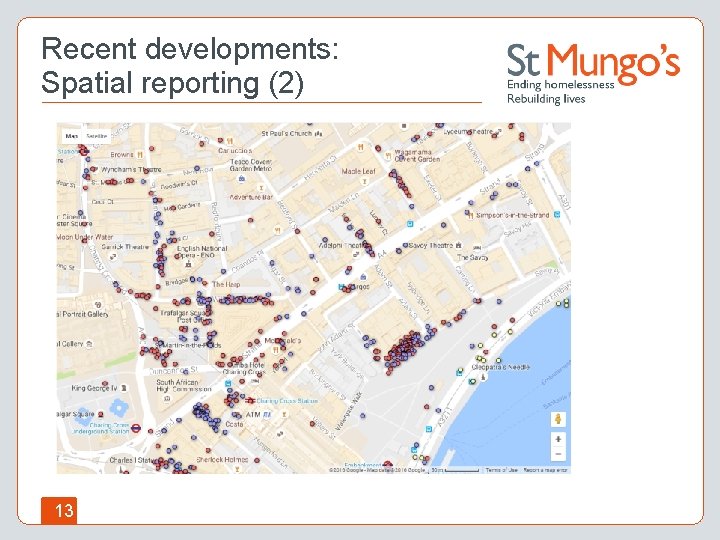Click the Wyndham's Theatre label
This screenshot has height=540, width=720.
(131, 169)
